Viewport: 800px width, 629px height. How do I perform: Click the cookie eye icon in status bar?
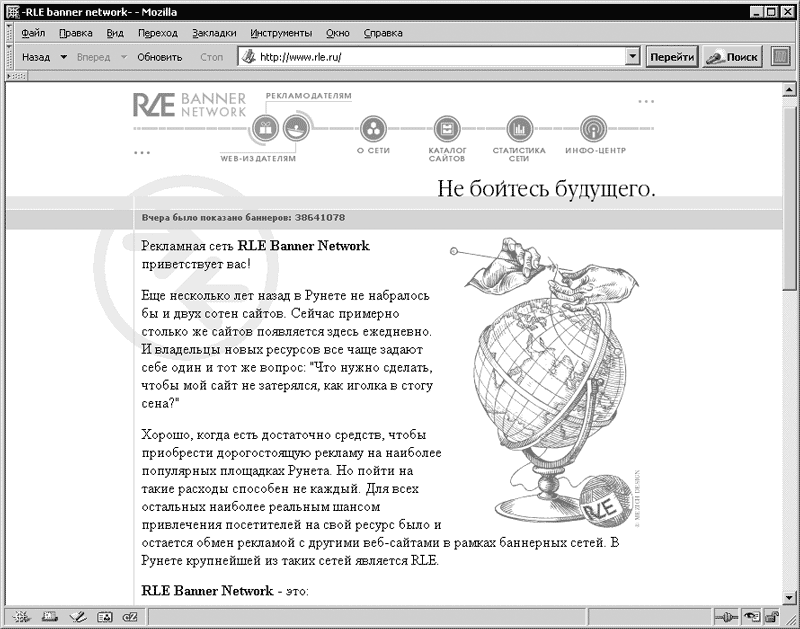pyautogui.click(x=751, y=617)
